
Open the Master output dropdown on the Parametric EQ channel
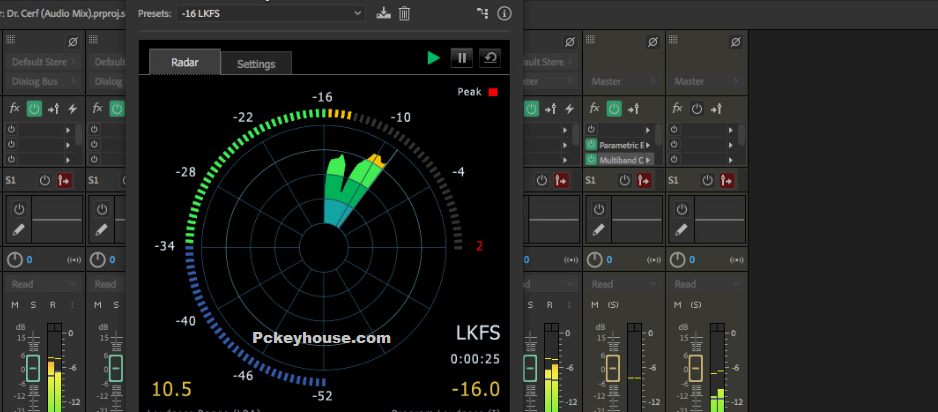(623, 81)
